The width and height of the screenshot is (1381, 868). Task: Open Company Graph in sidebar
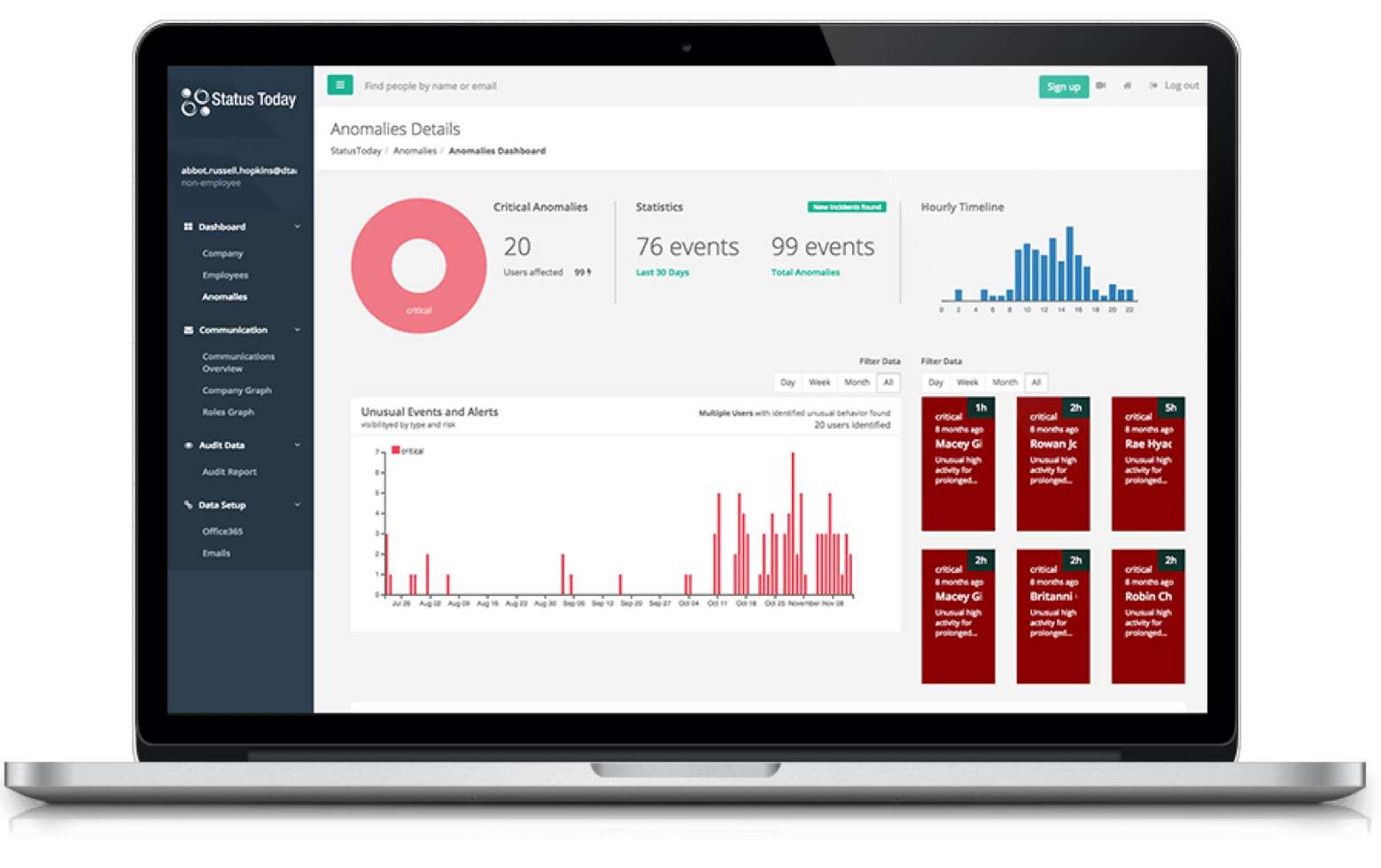point(237,391)
